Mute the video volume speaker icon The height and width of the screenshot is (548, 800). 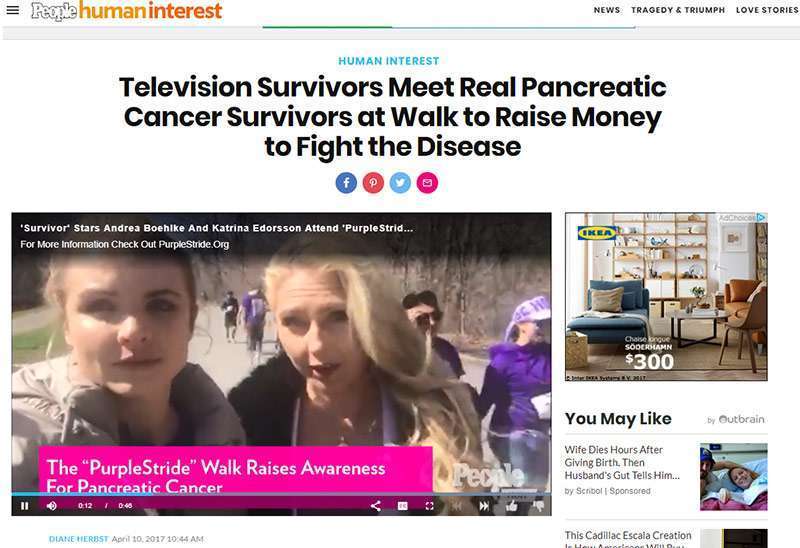52,506
